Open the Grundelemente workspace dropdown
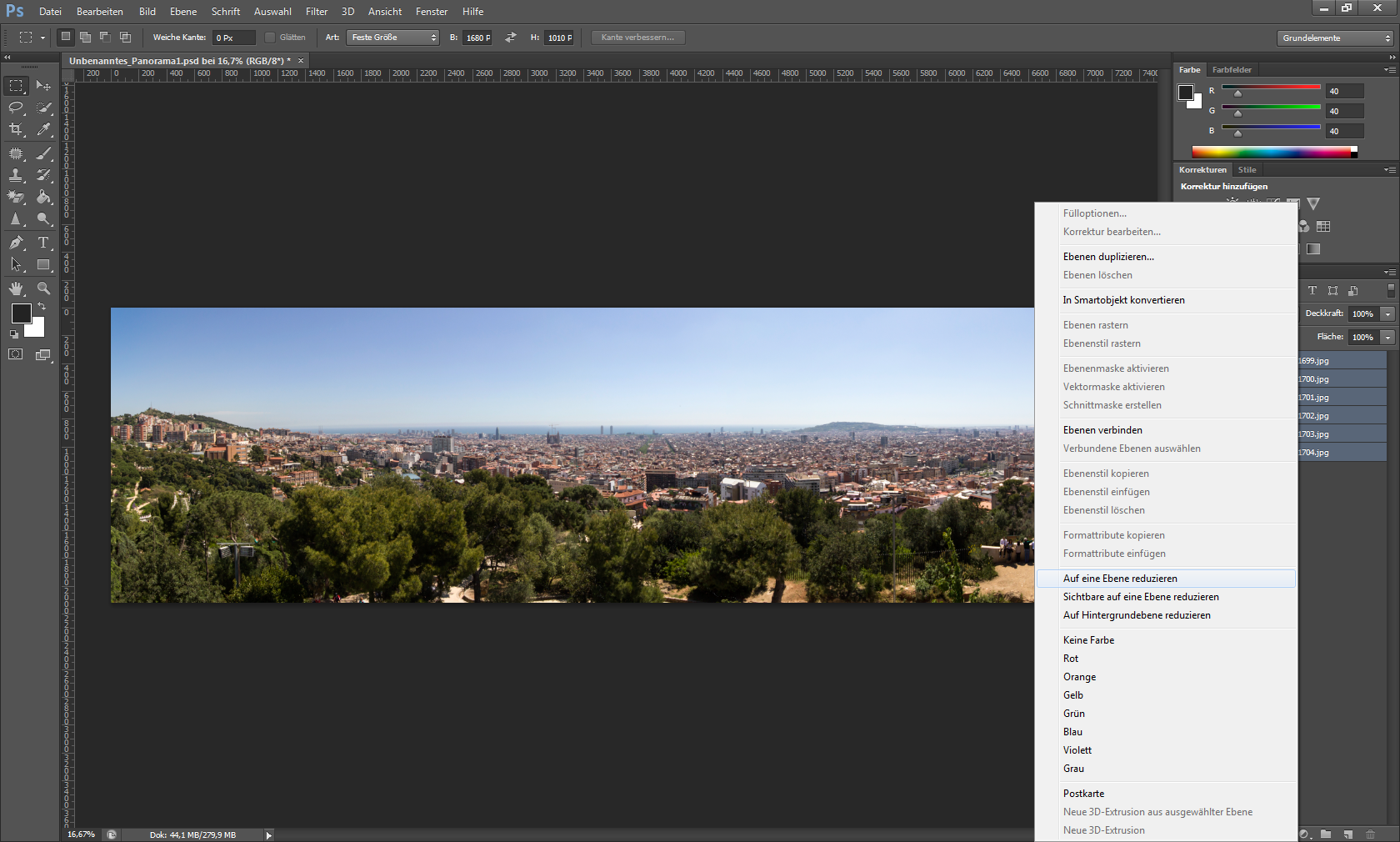Screen dimensions: 1400x842 [1336, 38]
